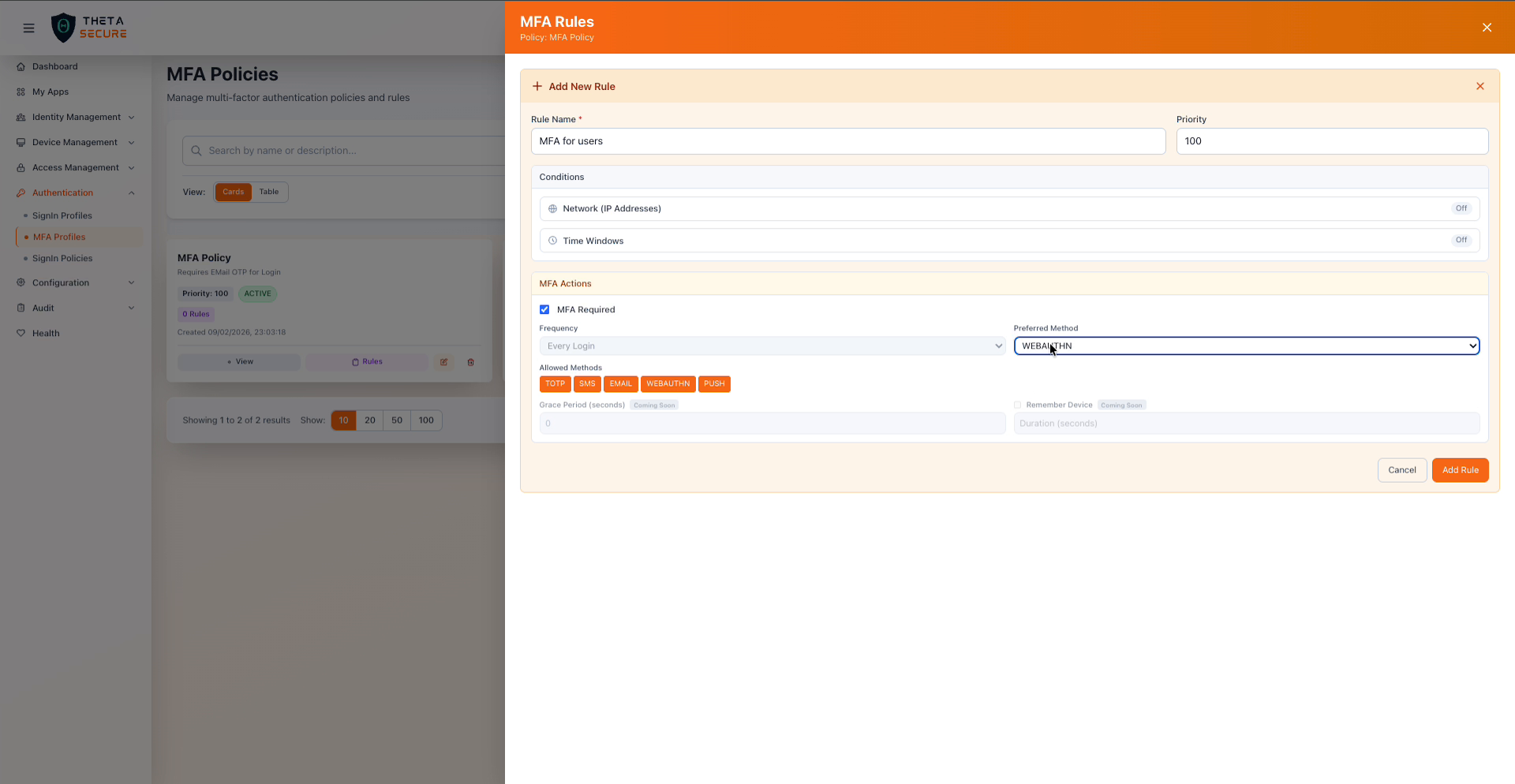1515x784 pixels.
Task: Click inside the Rule Name input field
Action: (847, 141)
